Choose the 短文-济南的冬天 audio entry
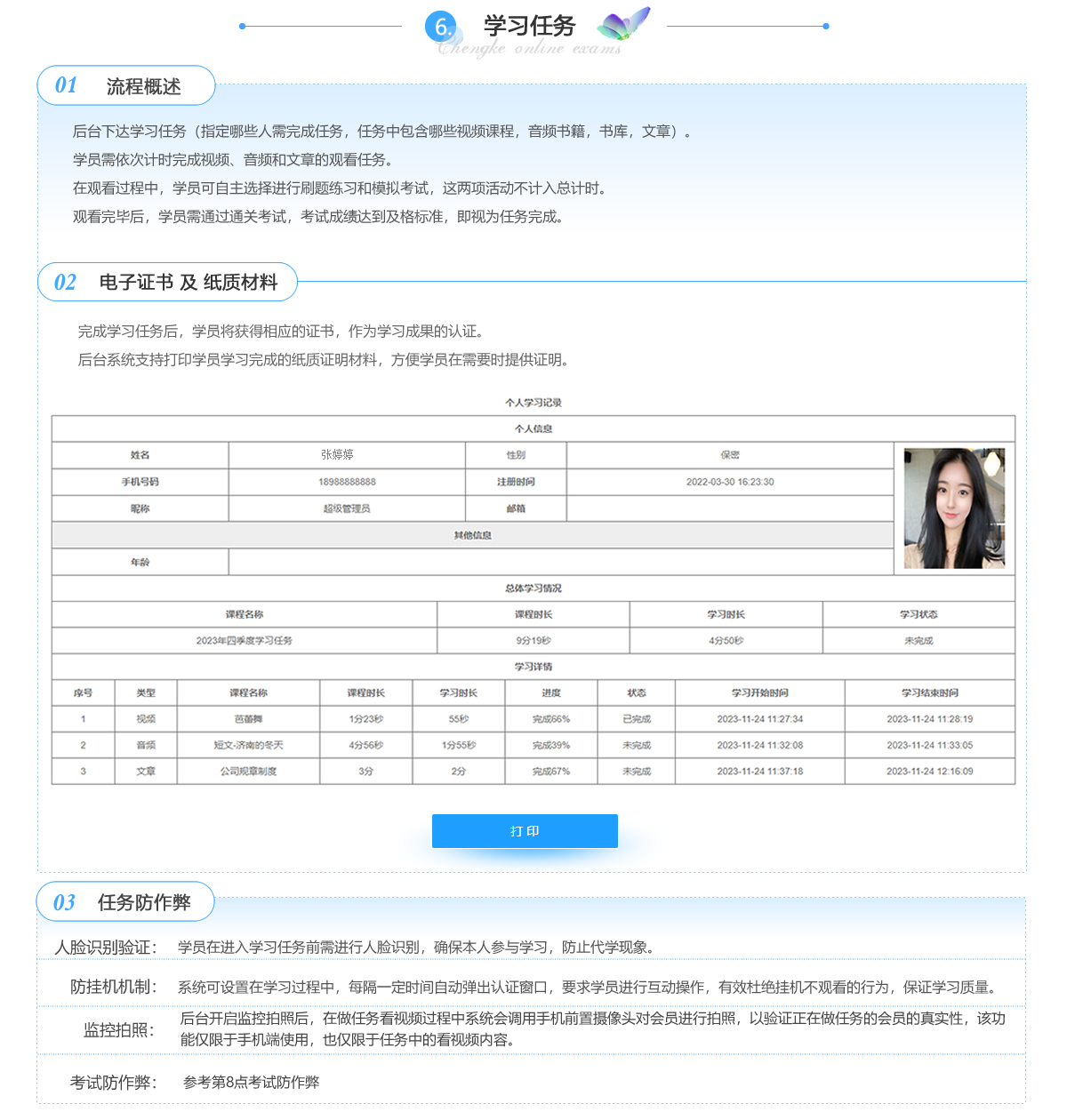 [x=248, y=746]
